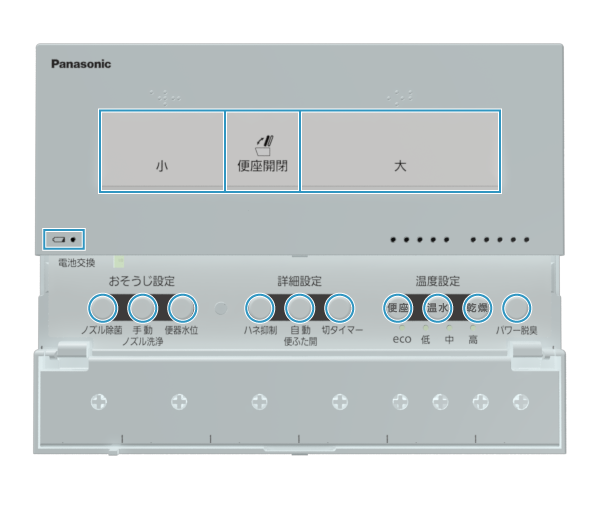Toggle 自動便ふた開 auto lid button
This screenshot has height=520, width=600.
(x=300, y=308)
